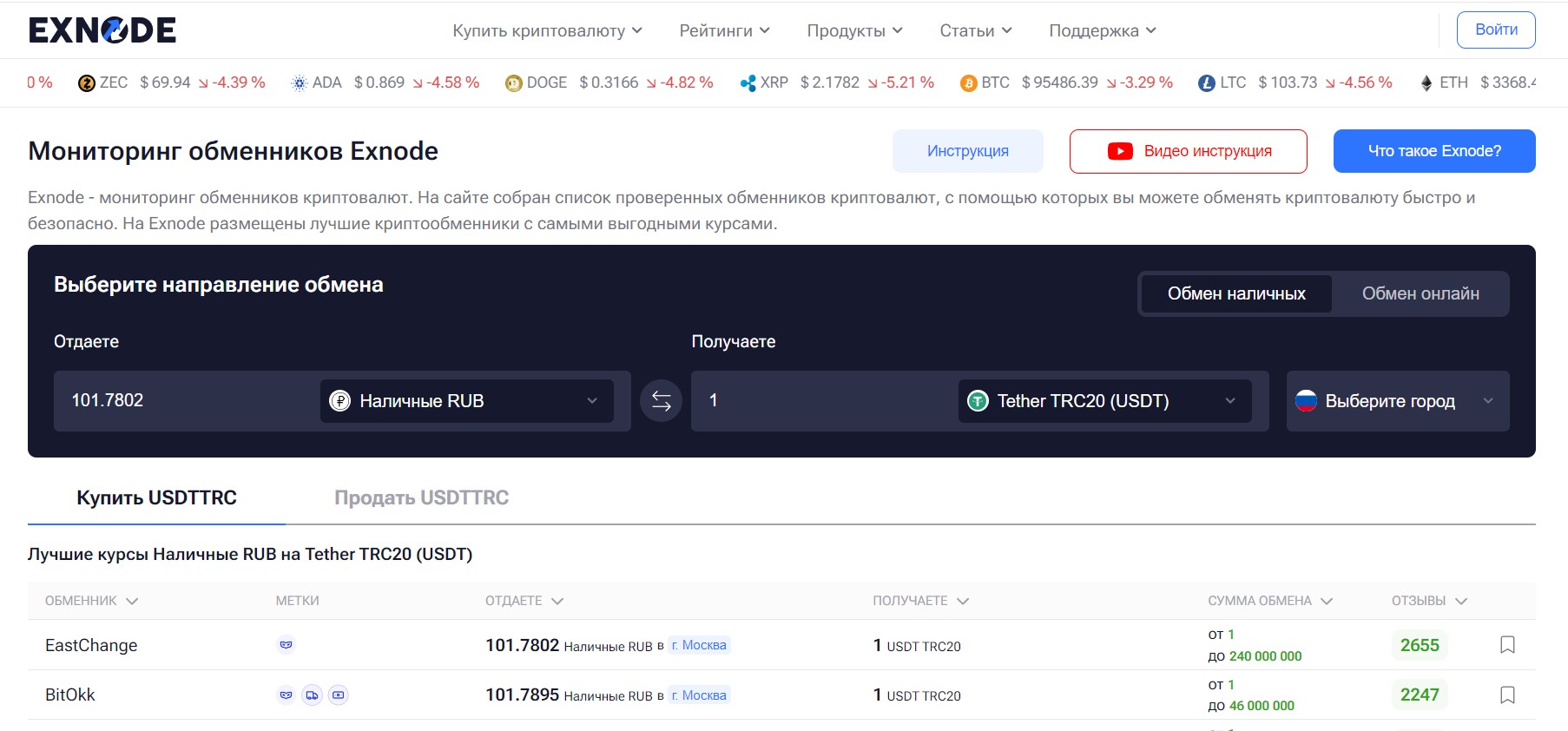Viewport: 1568px width, 731px height.
Task: Open the EastChange exchanger link
Action: pos(91,645)
